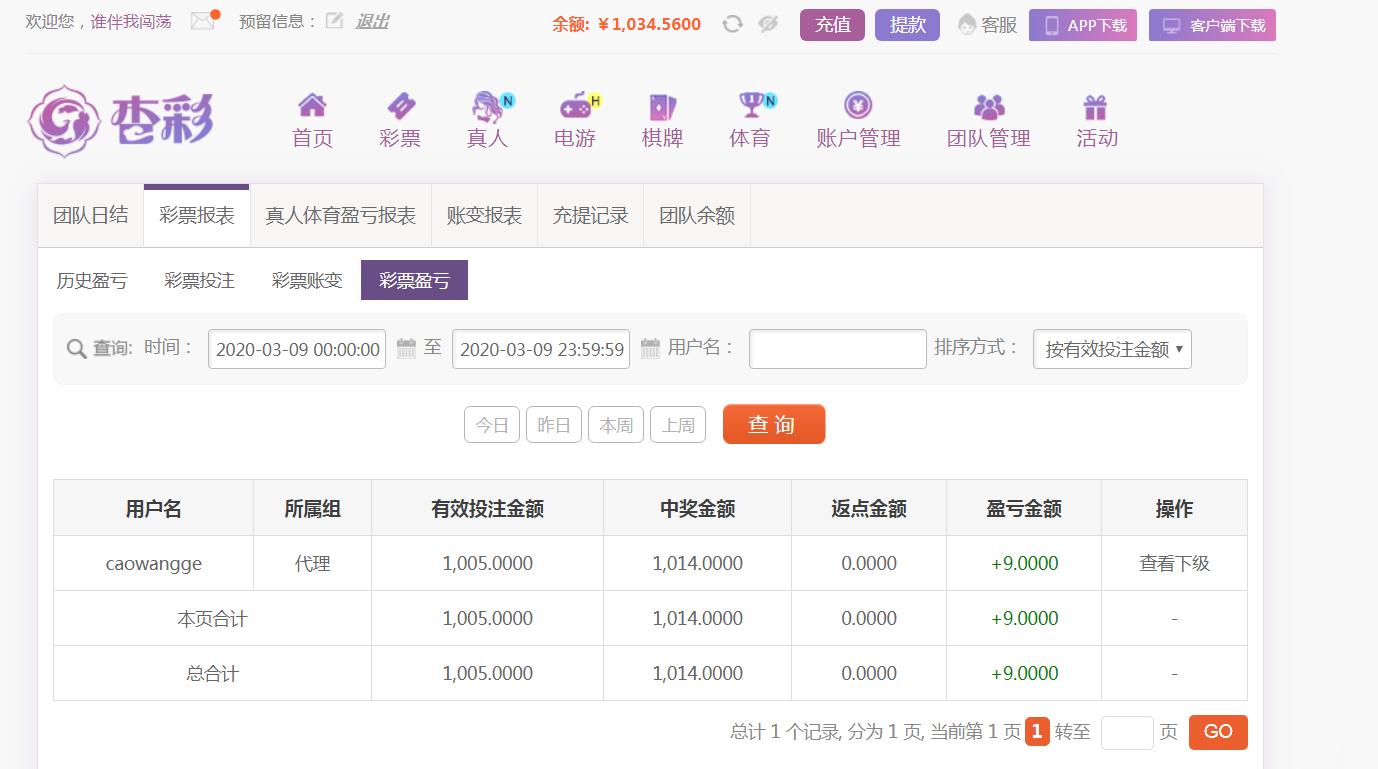Open the mail envelope message icon
Screen dimensions: 1378x769
[203, 20]
